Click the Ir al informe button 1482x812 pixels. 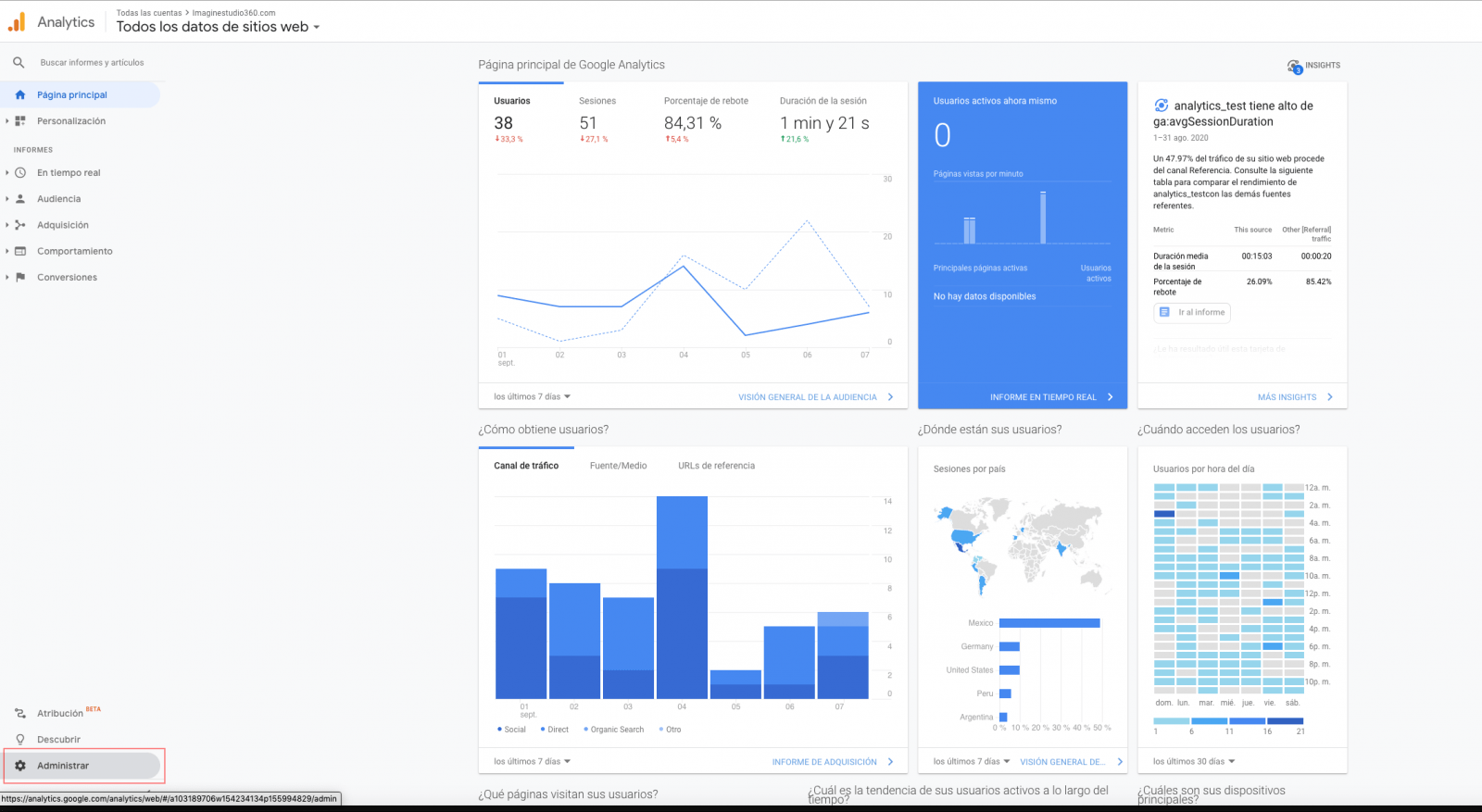pos(1192,312)
